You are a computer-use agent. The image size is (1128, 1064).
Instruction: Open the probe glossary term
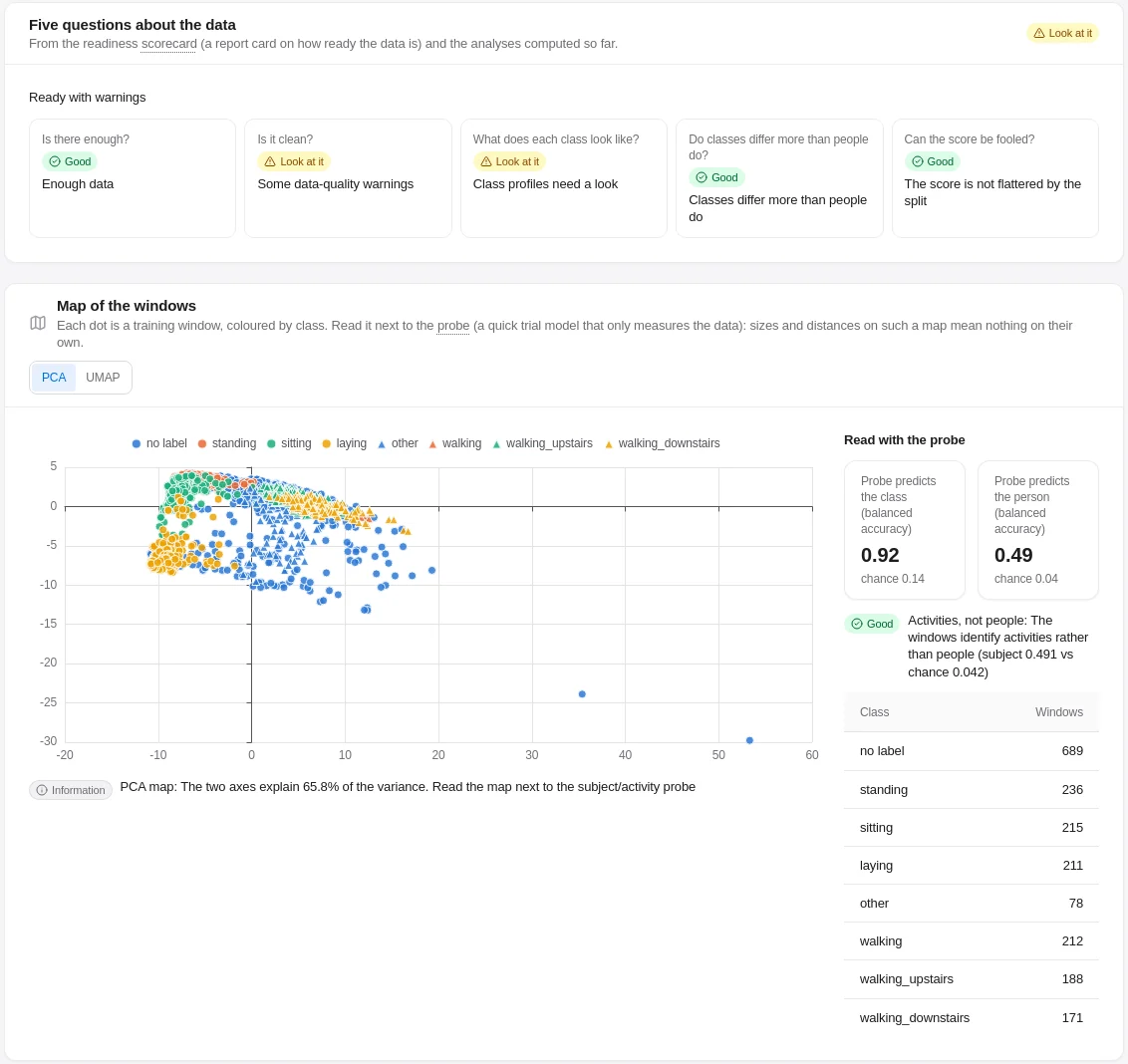(453, 326)
